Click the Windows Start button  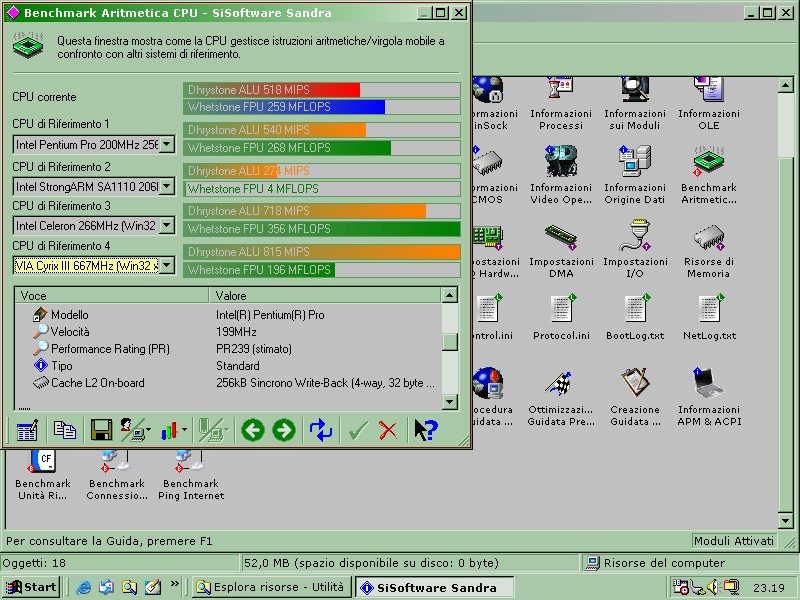pyautogui.click(x=31, y=587)
